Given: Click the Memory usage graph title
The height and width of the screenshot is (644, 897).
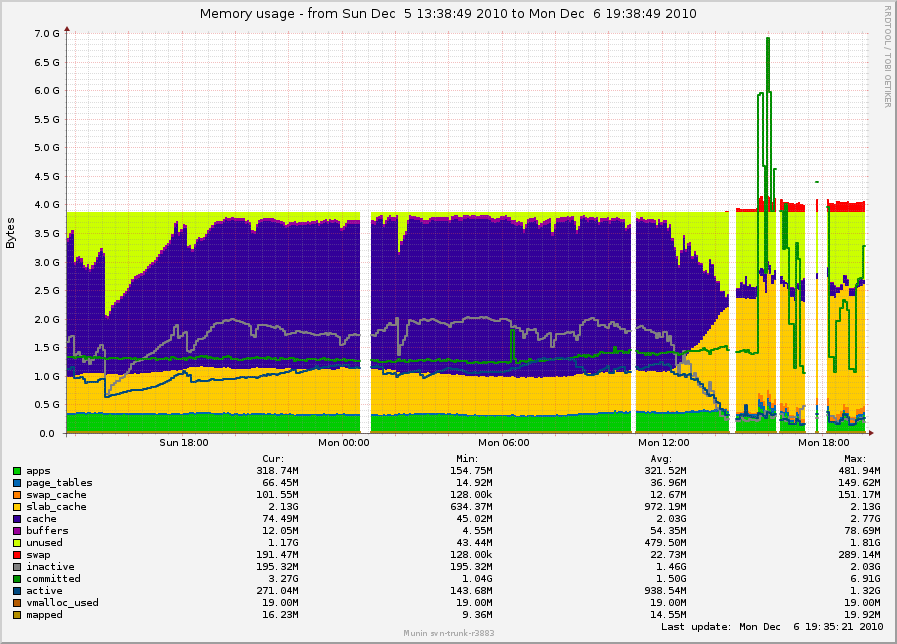Looking at the screenshot, I should point(448,14).
